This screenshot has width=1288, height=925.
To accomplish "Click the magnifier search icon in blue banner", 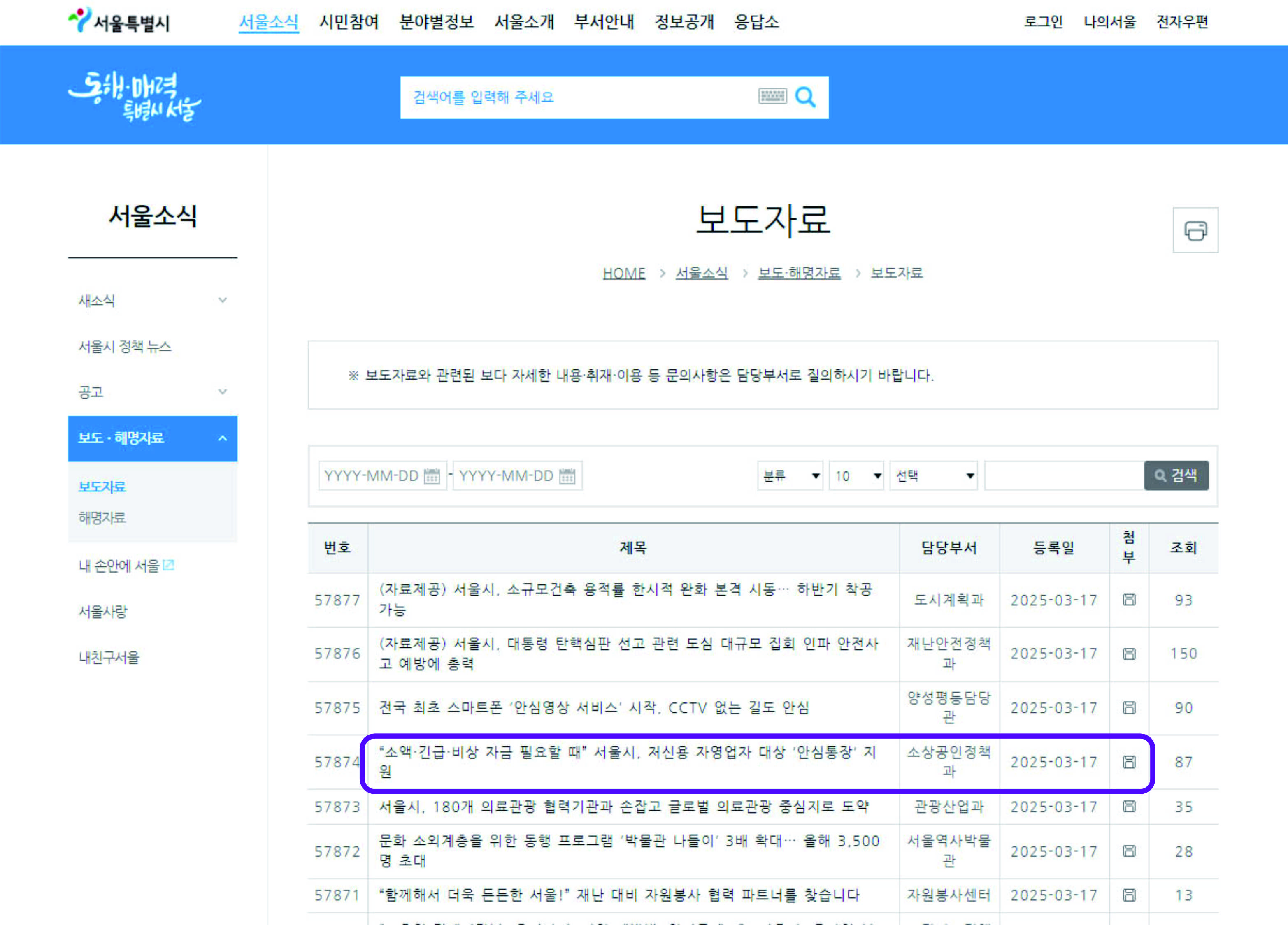I will tap(805, 97).
